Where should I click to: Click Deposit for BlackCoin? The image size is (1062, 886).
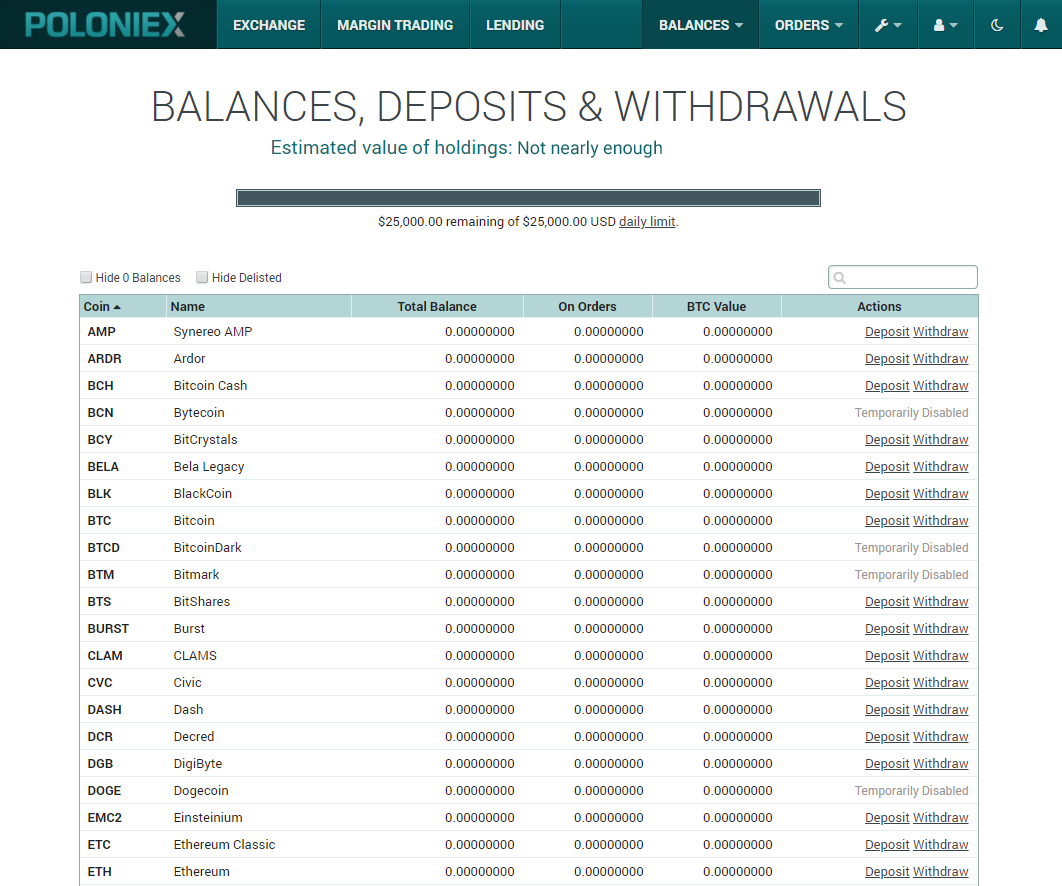coord(887,493)
